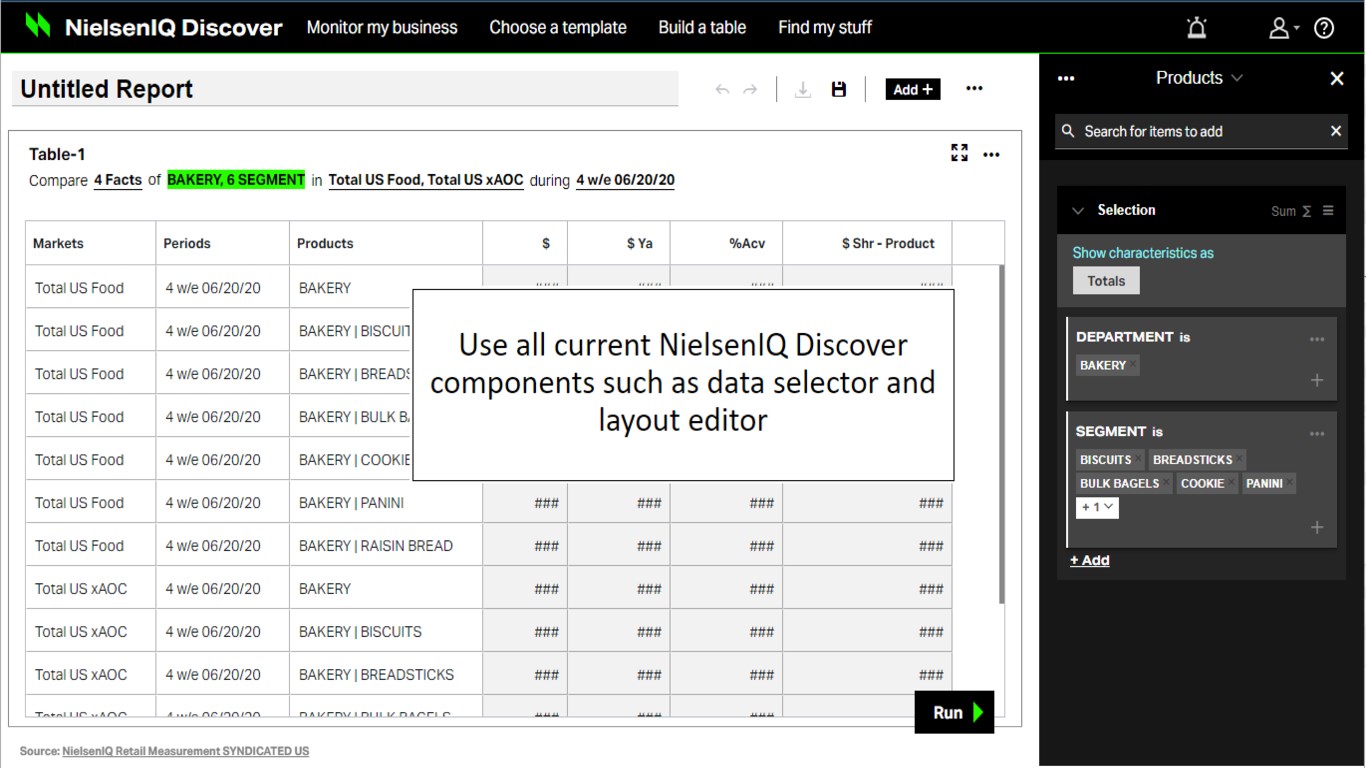
Task: Select the BAKERY | PANINI product cell
Action: click(386, 503)
